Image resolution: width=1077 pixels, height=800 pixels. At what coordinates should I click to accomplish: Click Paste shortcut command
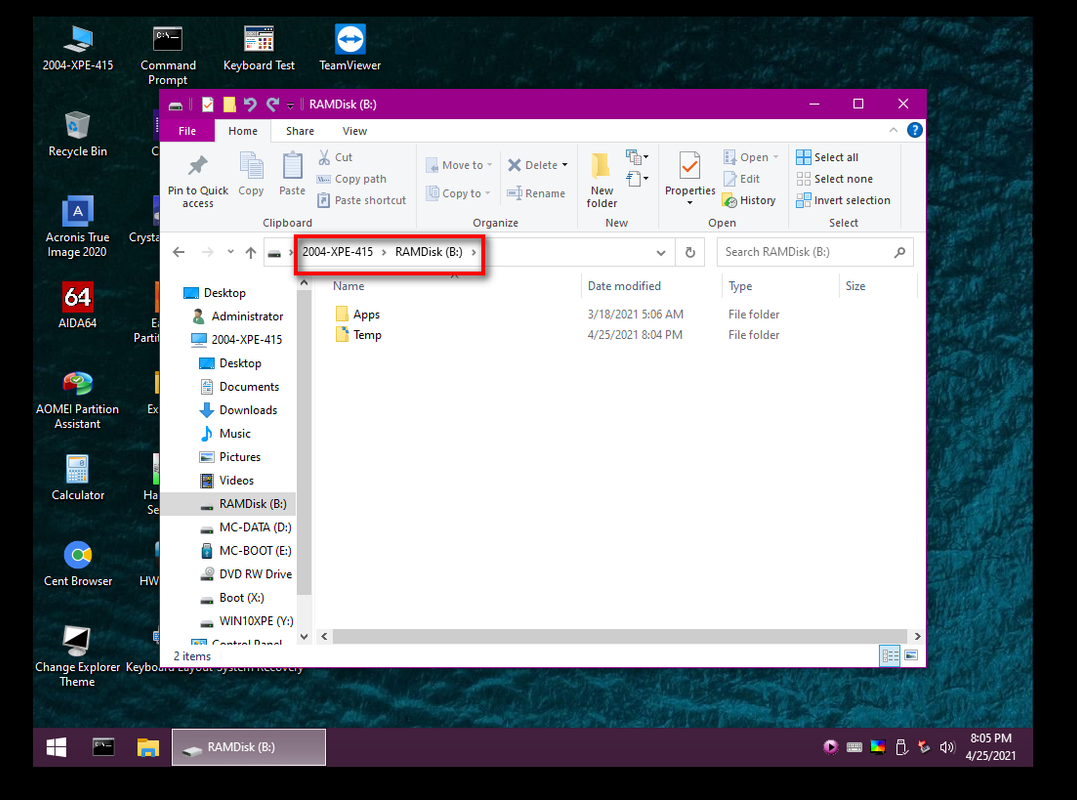[361, 201]
